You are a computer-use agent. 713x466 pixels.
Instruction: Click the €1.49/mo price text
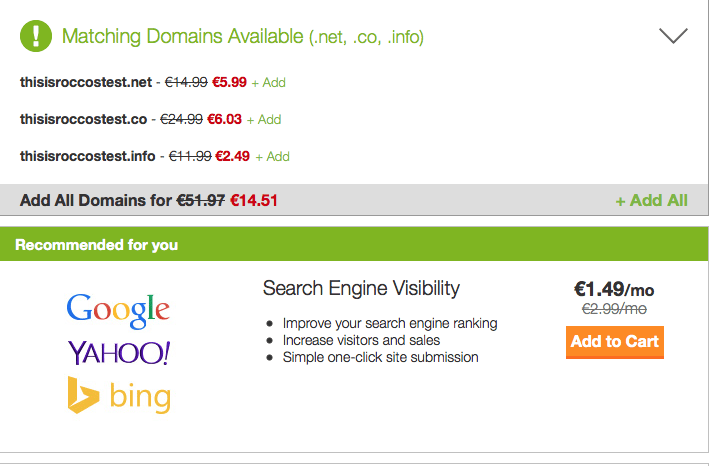pyautogui.click(x=614, y=289)
